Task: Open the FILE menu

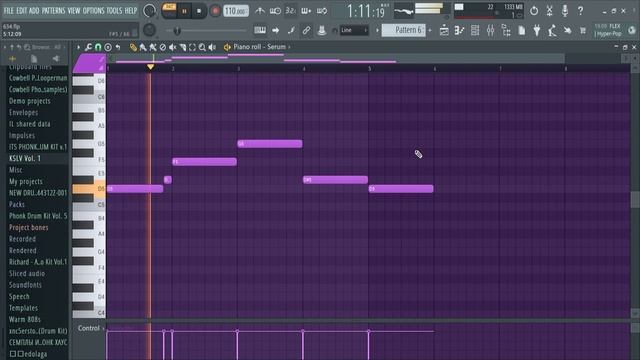Action: [8, 11]
